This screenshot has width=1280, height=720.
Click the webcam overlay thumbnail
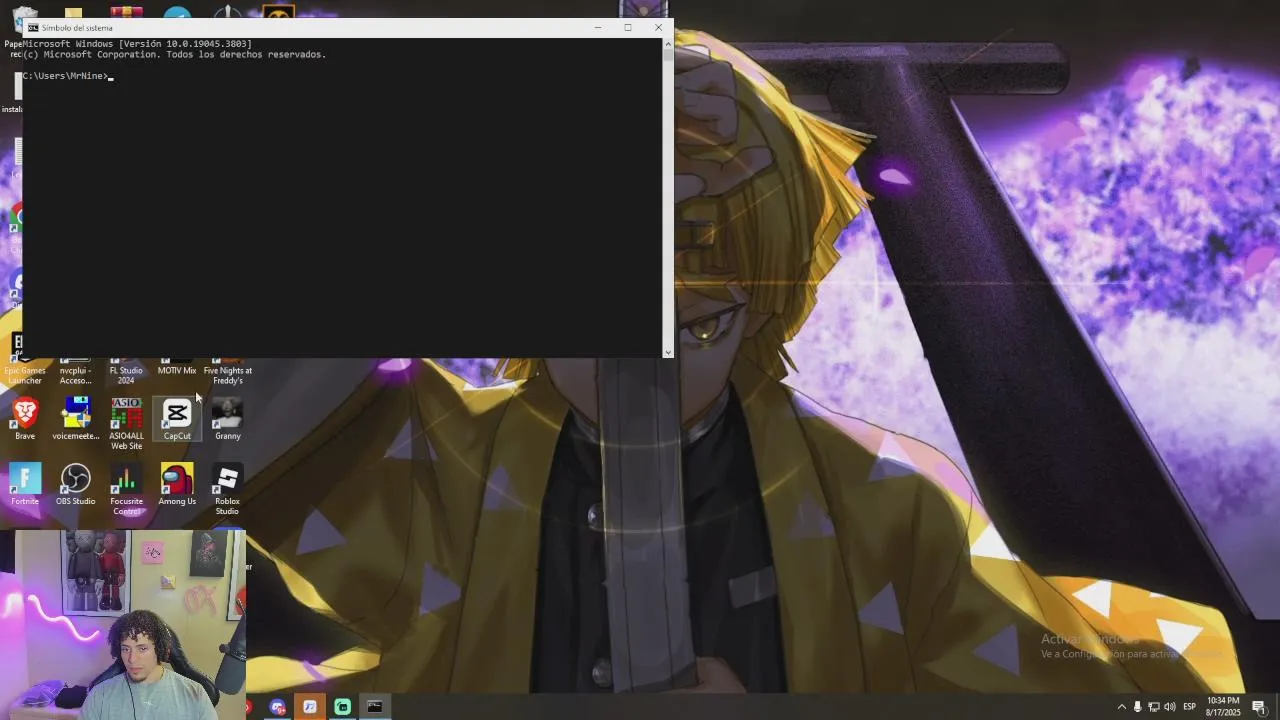point(123,625)
